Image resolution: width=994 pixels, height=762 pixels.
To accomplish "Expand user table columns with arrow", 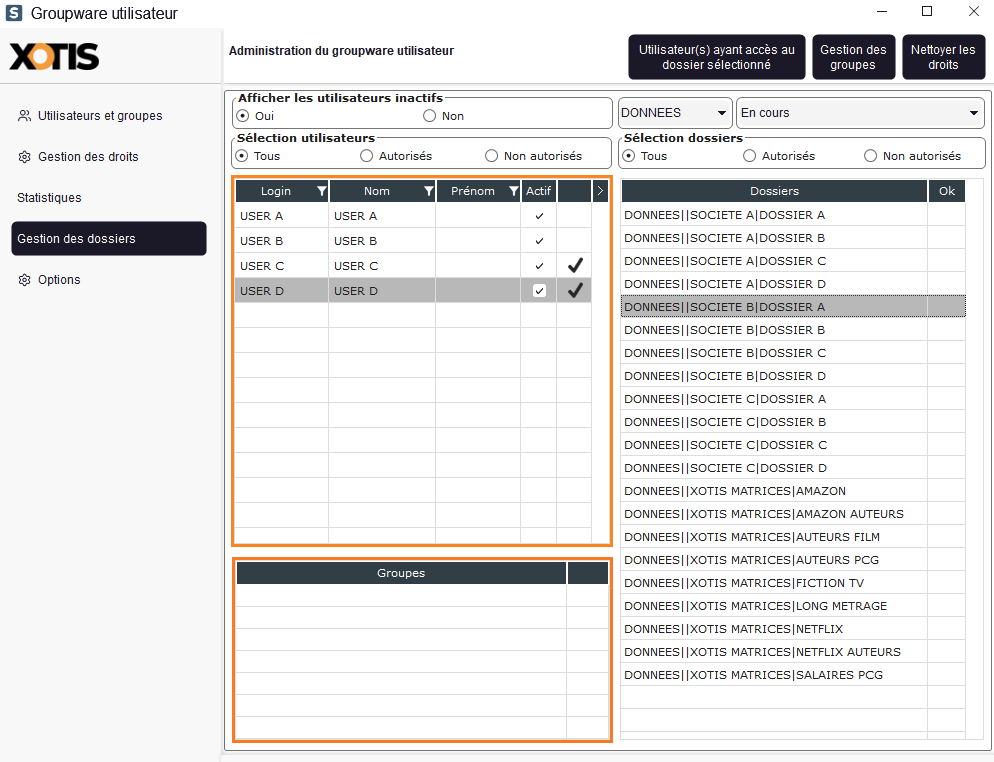I will click(600, 191).
